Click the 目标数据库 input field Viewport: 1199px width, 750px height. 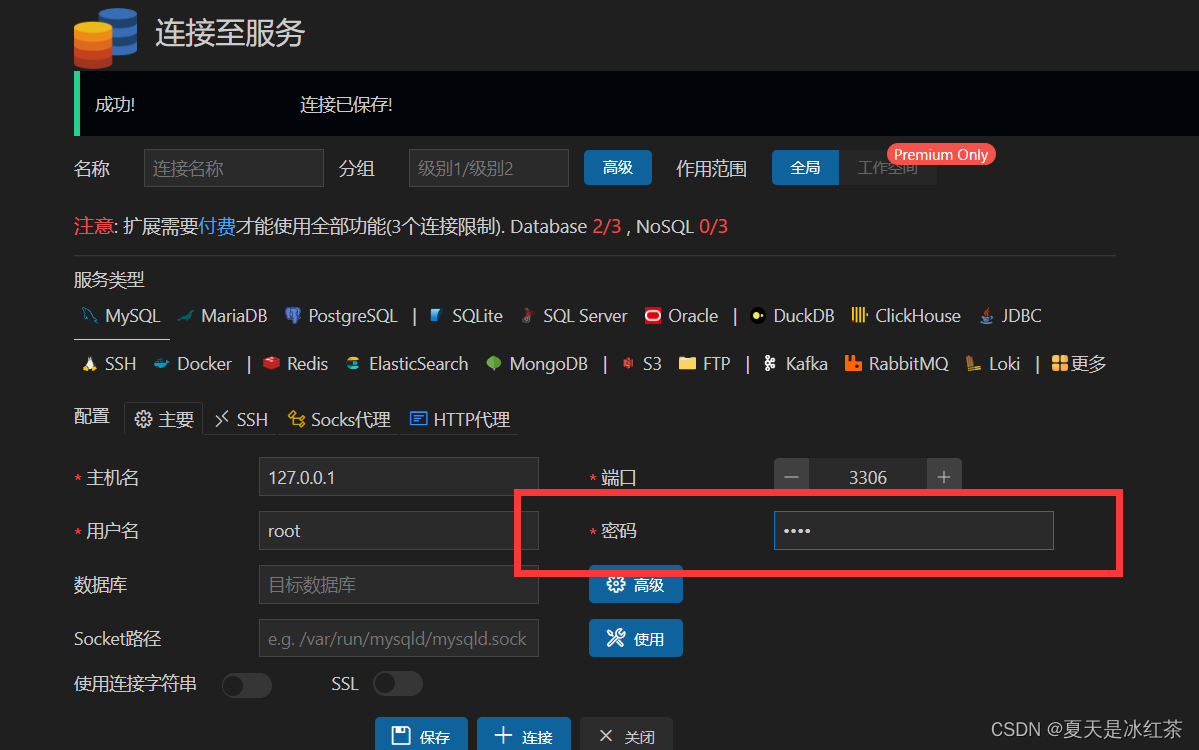pyautogui.click(x=398, y=585)
